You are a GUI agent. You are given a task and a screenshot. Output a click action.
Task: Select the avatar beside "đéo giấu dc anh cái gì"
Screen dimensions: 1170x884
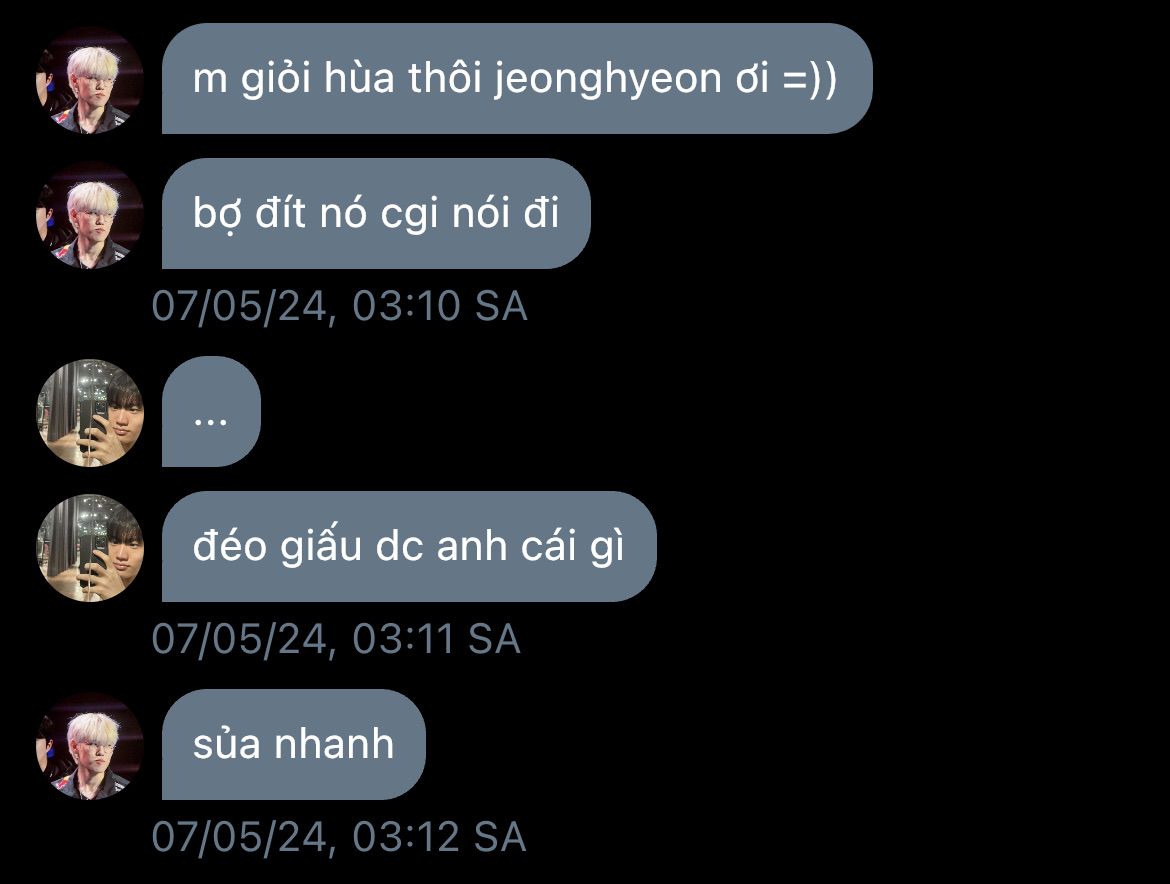coord(90,548)
